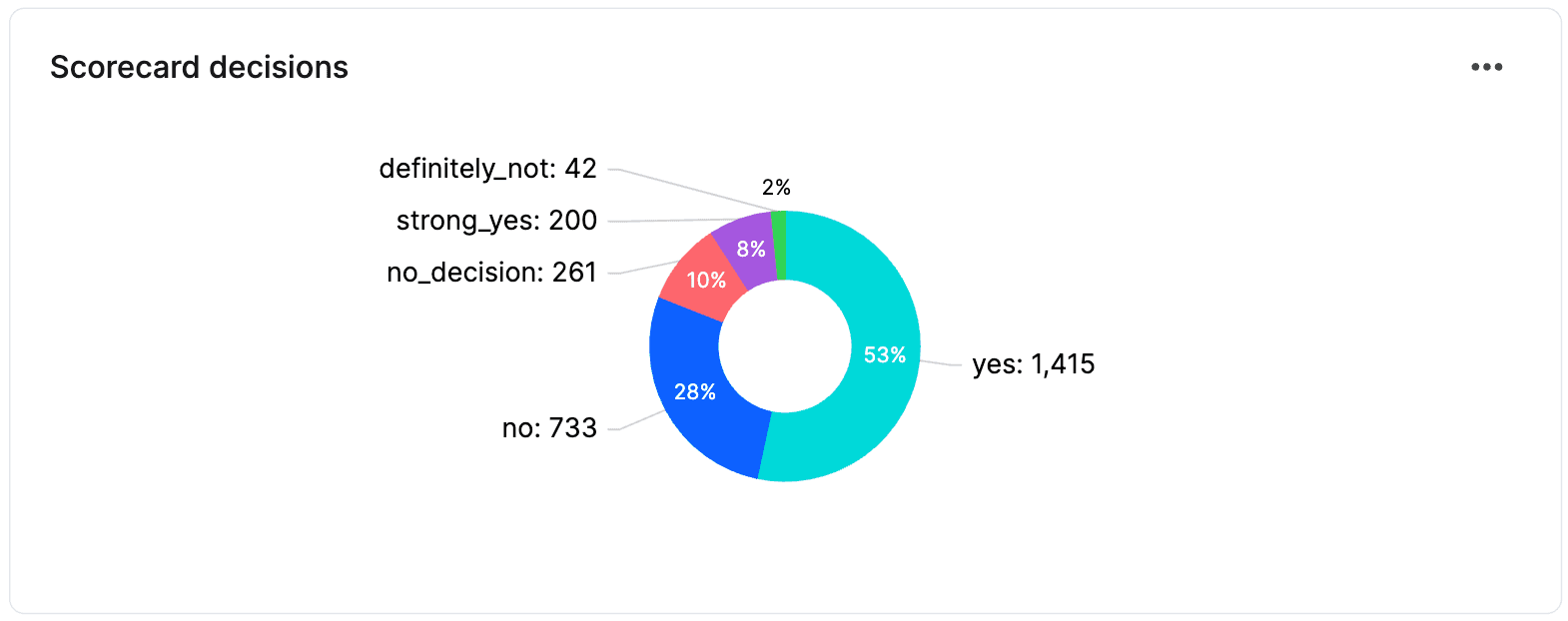Select the 'definitely_not: 42' label

point(486,169)
